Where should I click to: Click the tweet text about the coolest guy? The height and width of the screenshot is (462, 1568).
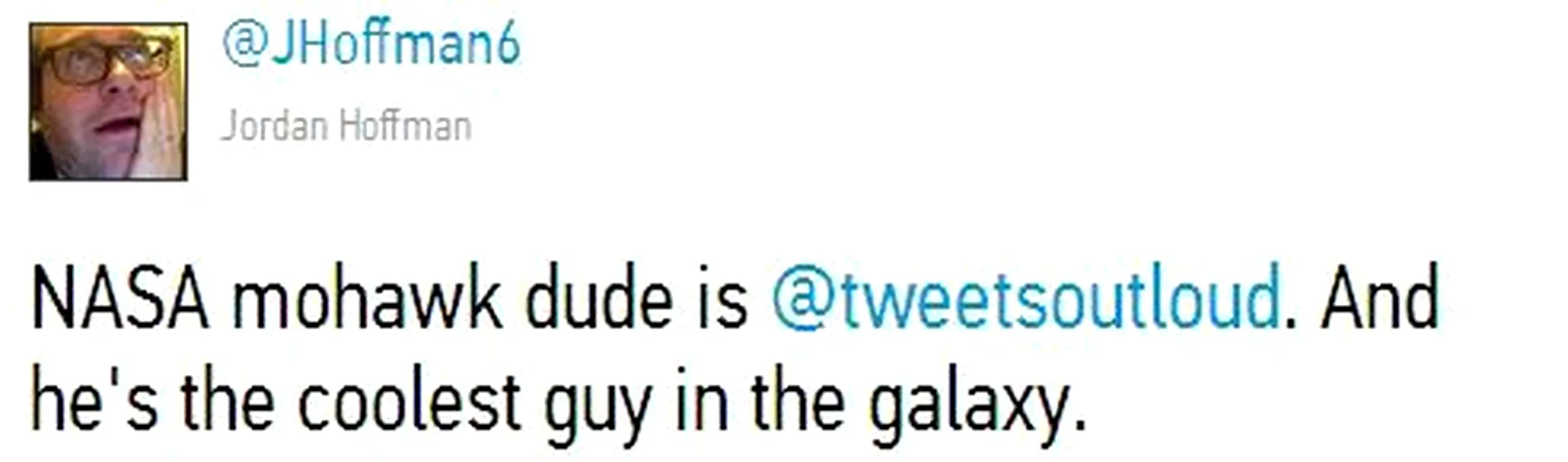pyautogui.click(x=558, y=401)
